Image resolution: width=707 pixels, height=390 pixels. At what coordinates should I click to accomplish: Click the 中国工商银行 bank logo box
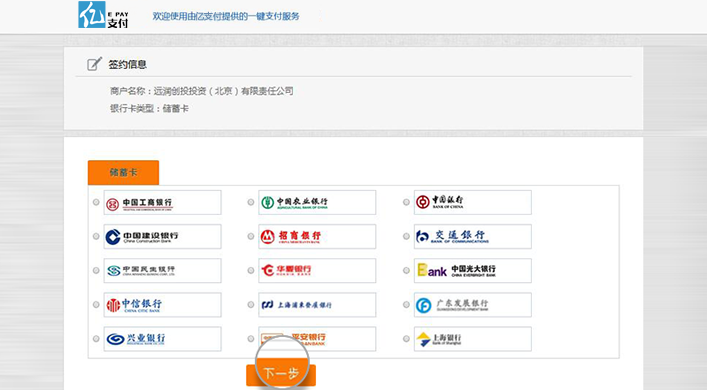pyautogui.click(x=162, y=202)
